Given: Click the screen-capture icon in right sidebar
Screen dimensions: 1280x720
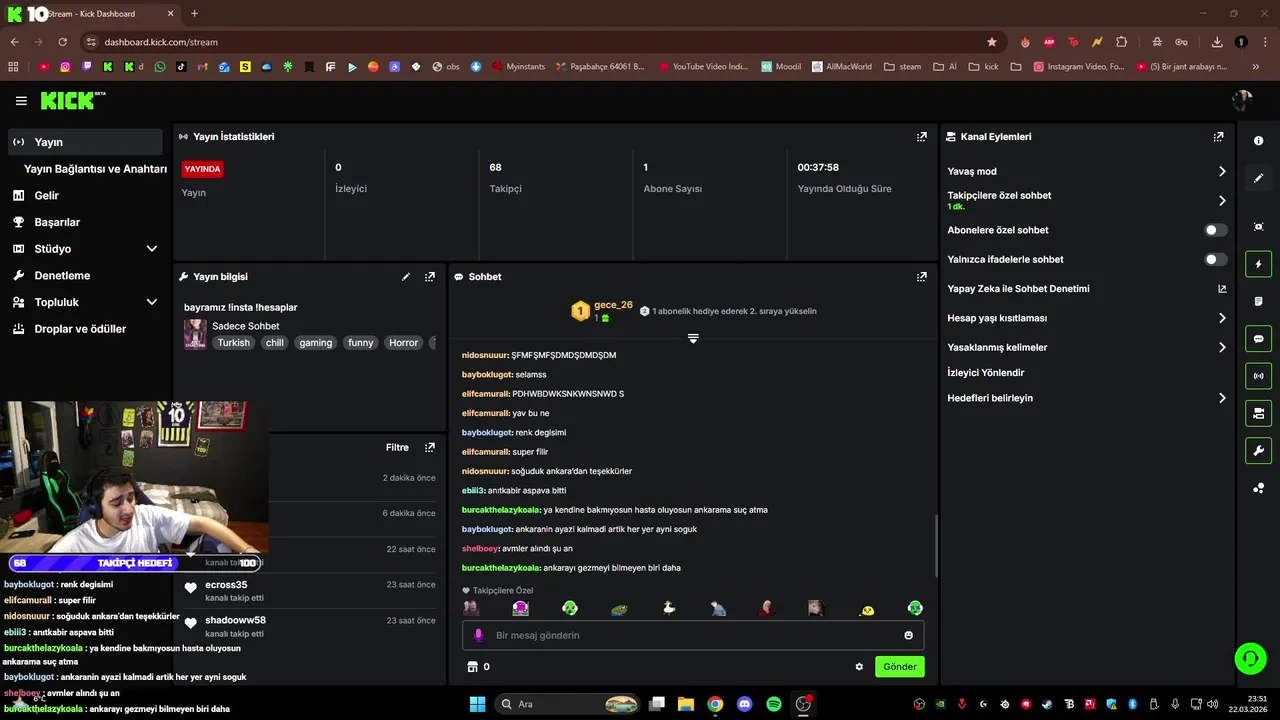Looking at the screenshot, I should point(1258,227).
